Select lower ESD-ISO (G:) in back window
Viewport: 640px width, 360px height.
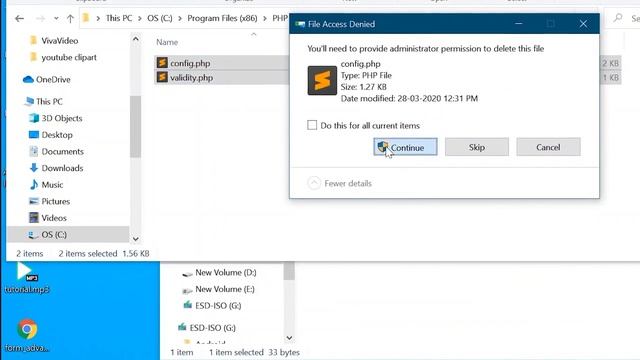pyautogui.click(x=212, y=328)
